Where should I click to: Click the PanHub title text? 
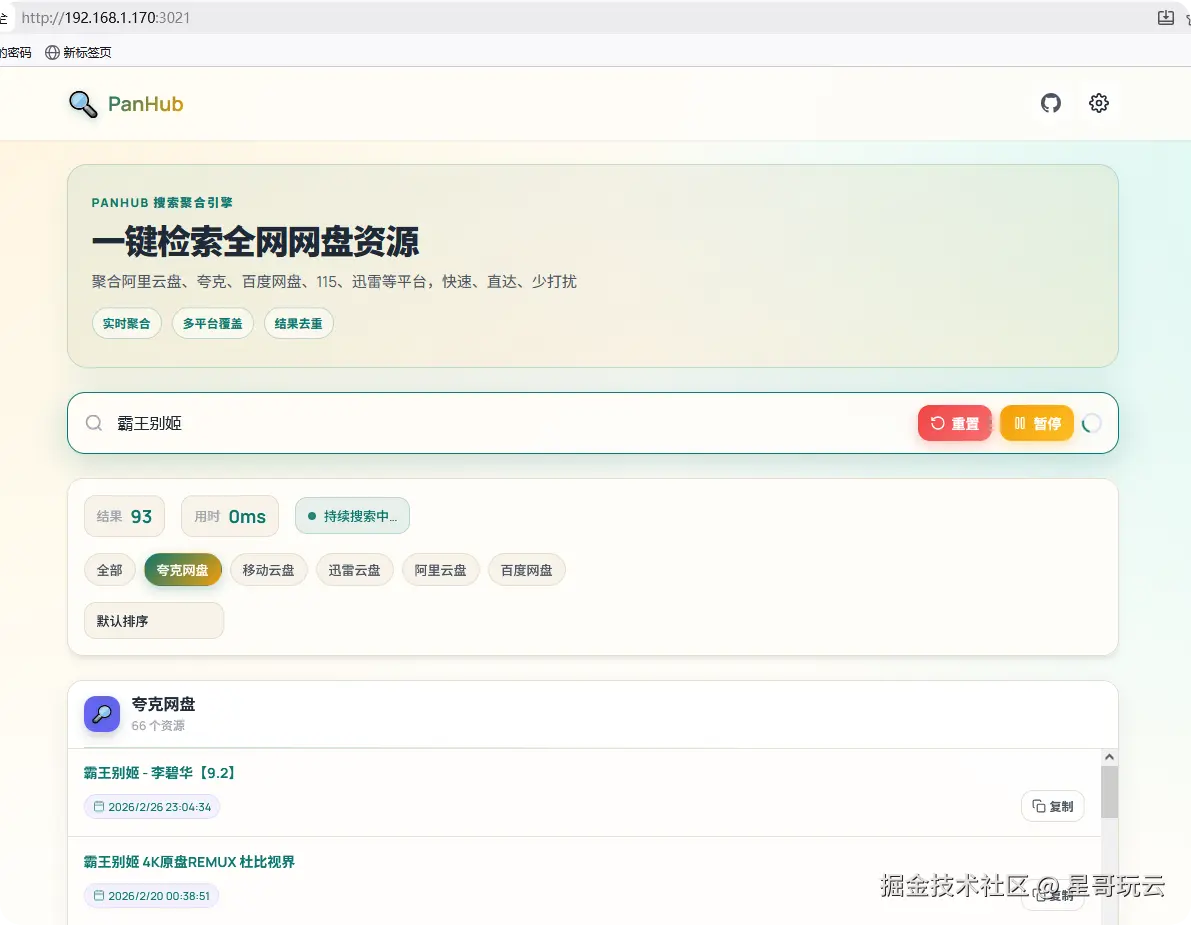tap(146, 104)
